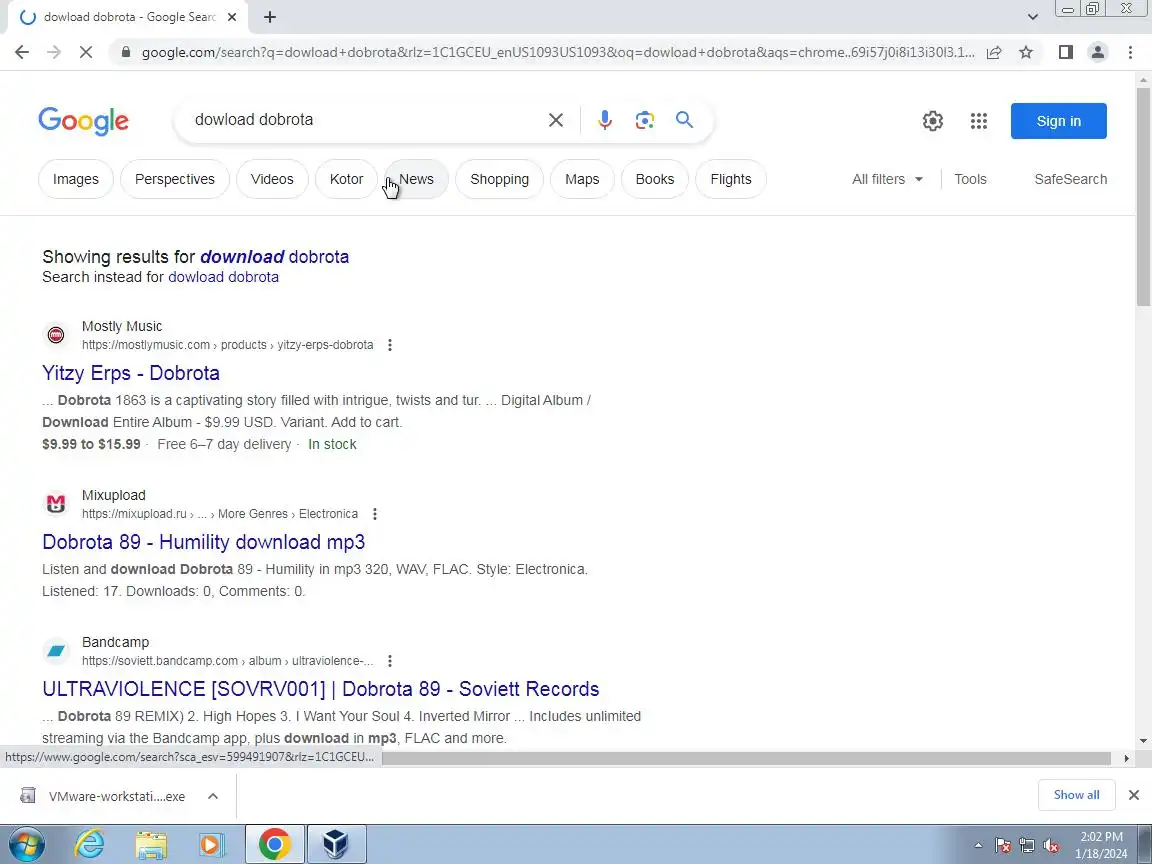Open Chrome's three-dot menu

[1130, 52]
